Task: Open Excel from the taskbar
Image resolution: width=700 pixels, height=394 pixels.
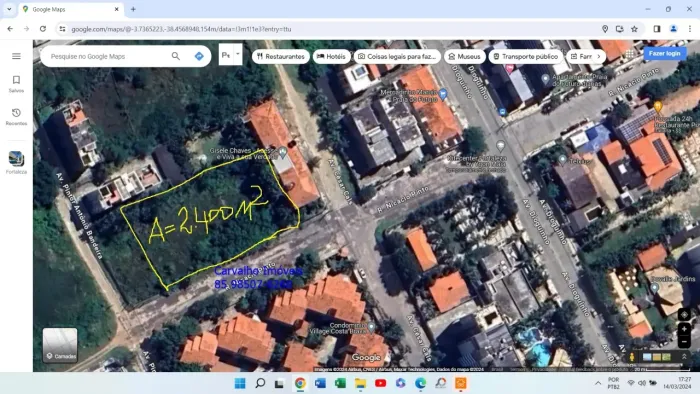Action: 340,383
